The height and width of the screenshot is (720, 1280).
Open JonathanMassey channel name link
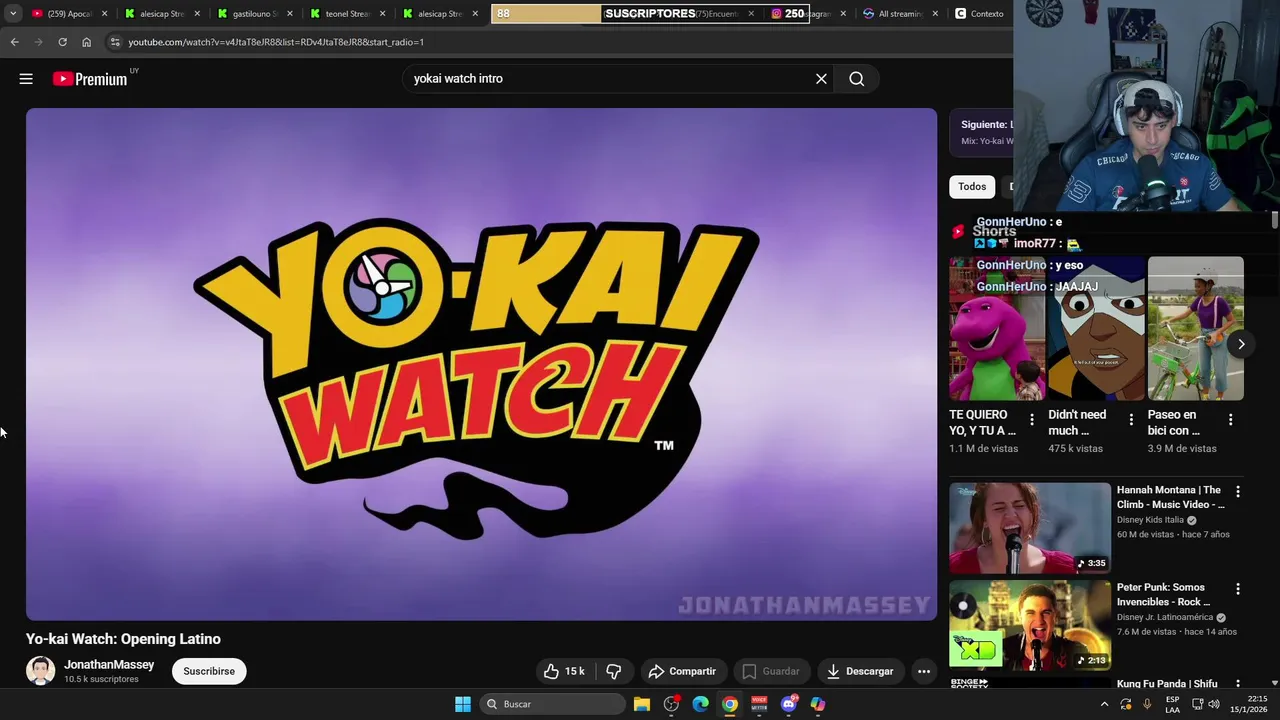[109, 665]
